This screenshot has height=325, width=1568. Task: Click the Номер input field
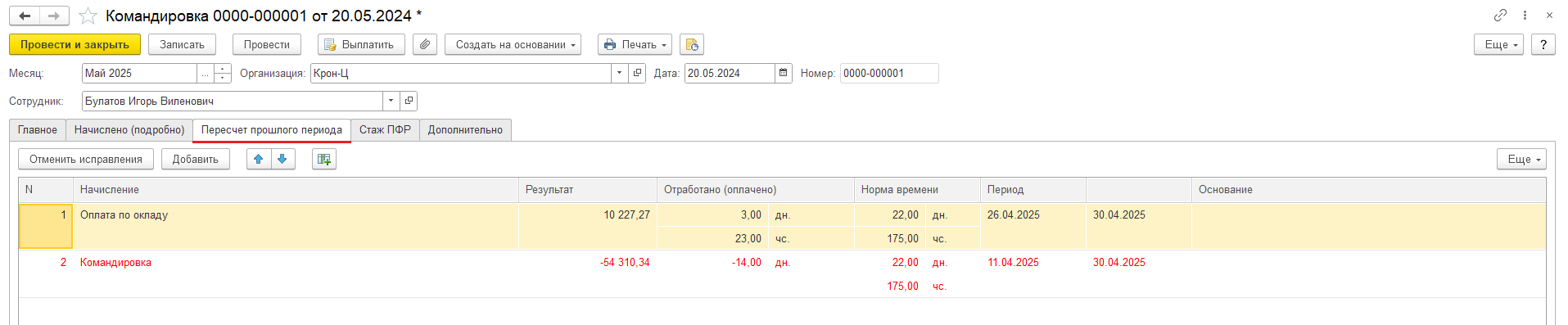(x=889, y=73)
